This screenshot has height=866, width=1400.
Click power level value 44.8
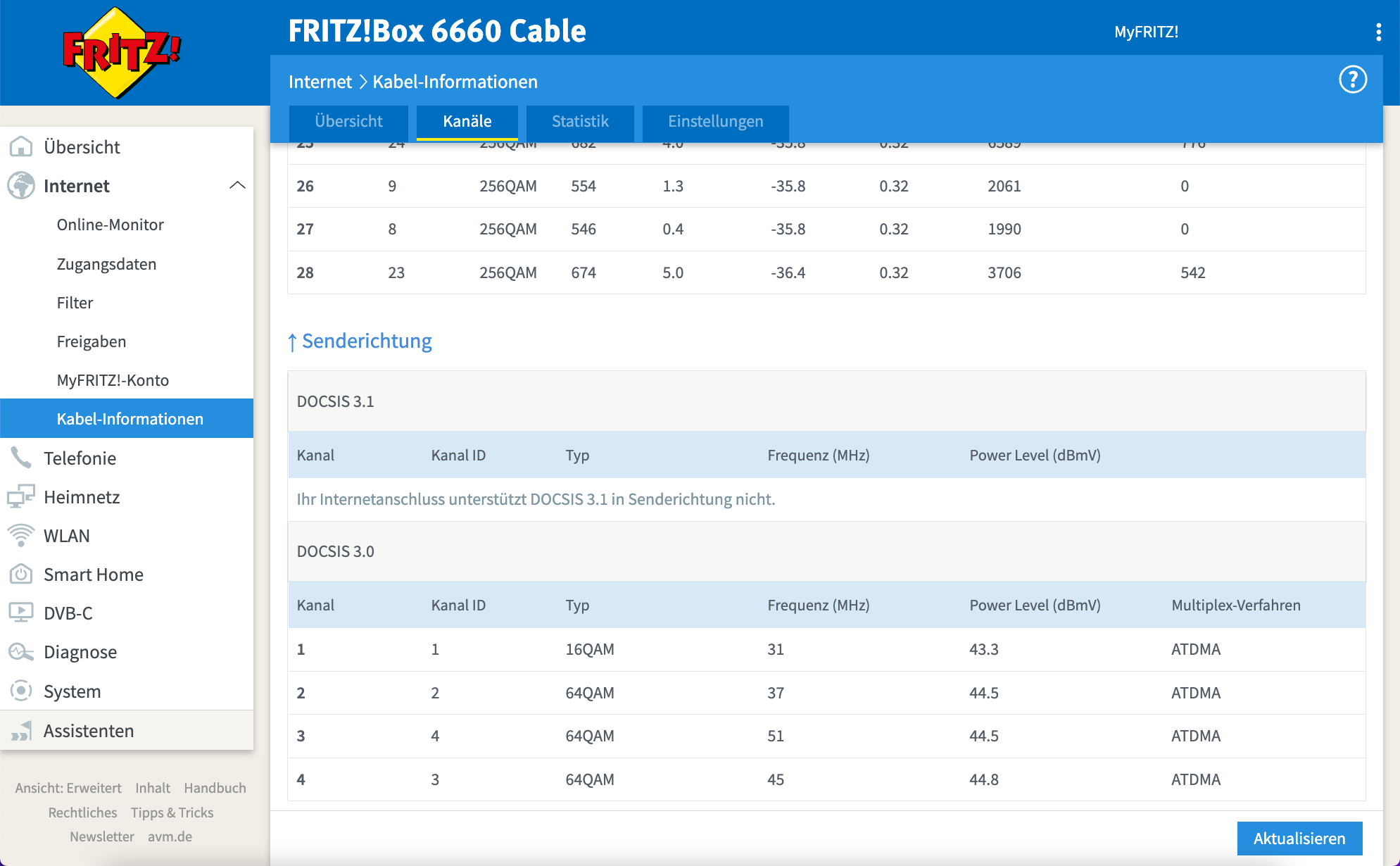983,779
